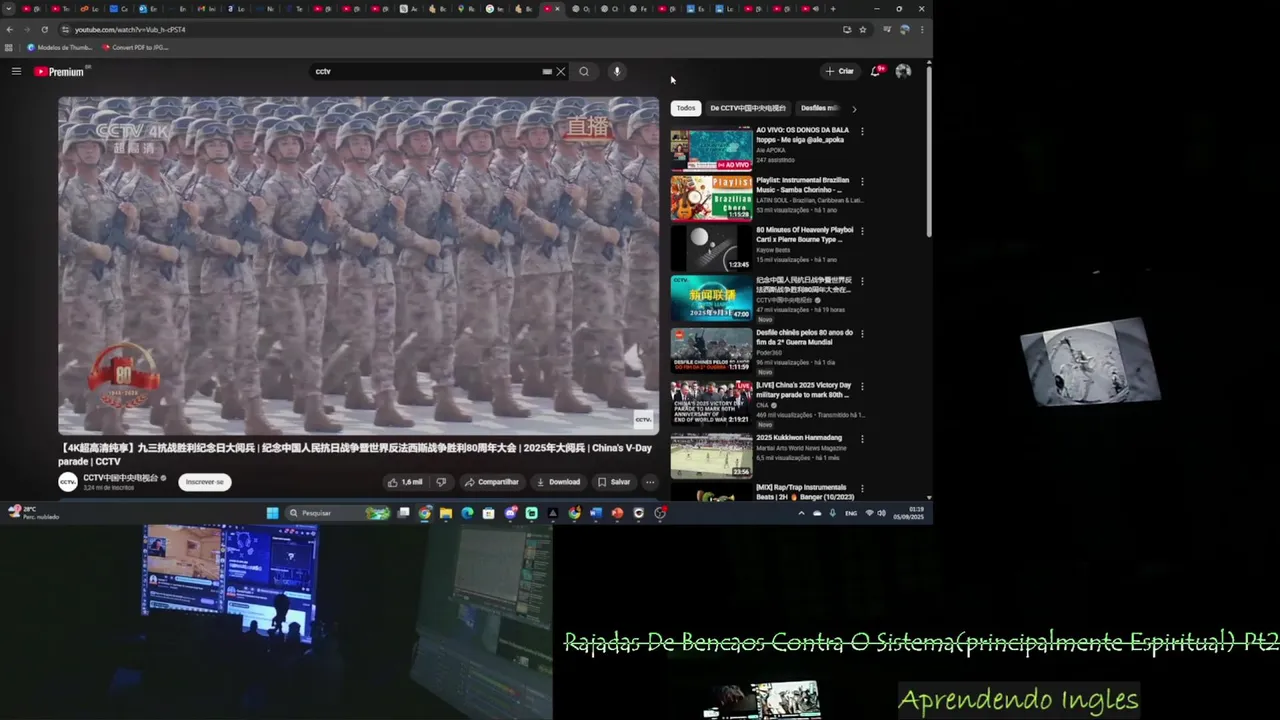Open the weather widget showing 28°C
The image size is (1280, 720).
click(x=33, y=512)
